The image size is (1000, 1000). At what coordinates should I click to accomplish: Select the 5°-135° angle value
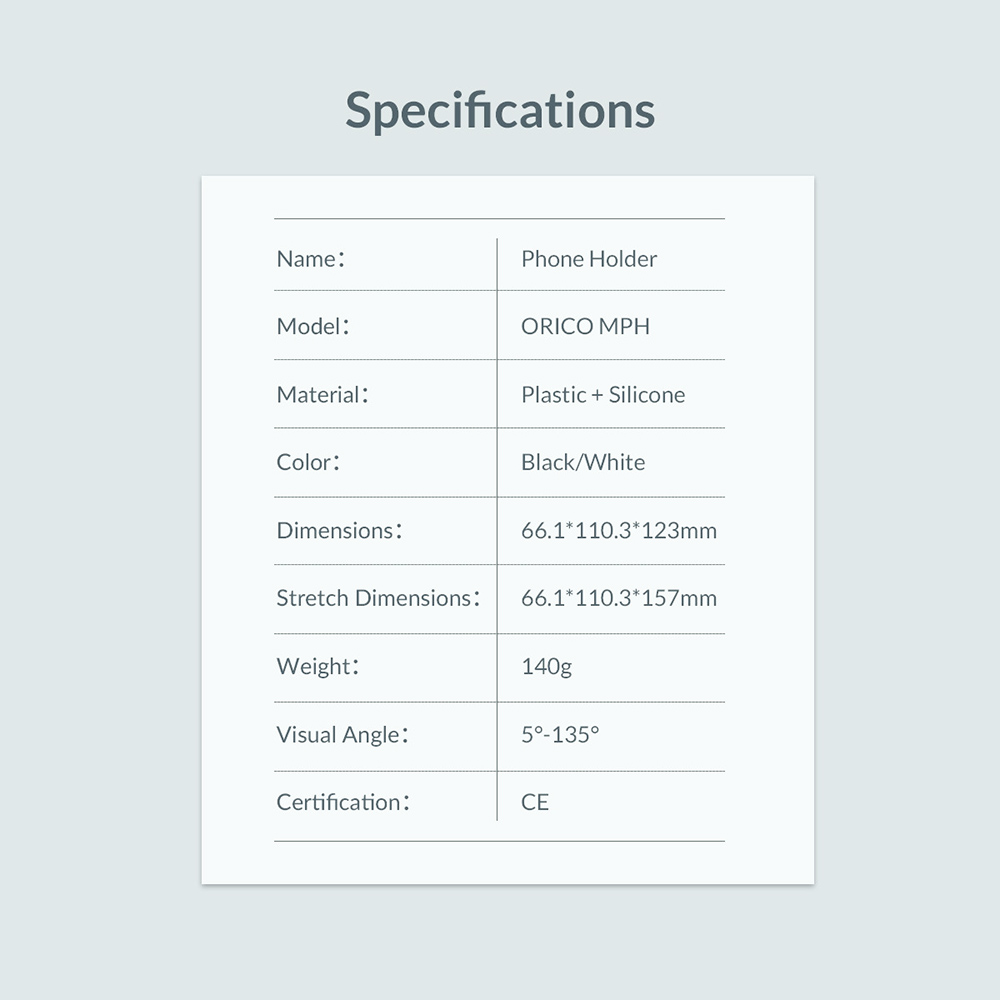pos(560,735)
